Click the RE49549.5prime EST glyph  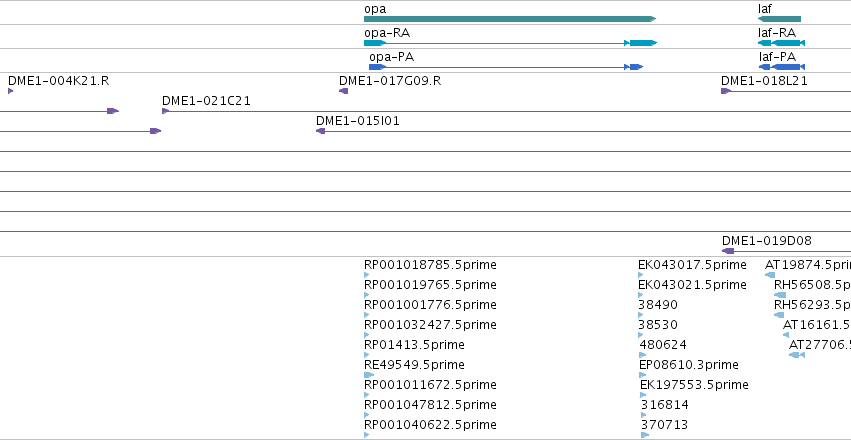(x=369, y=375)
